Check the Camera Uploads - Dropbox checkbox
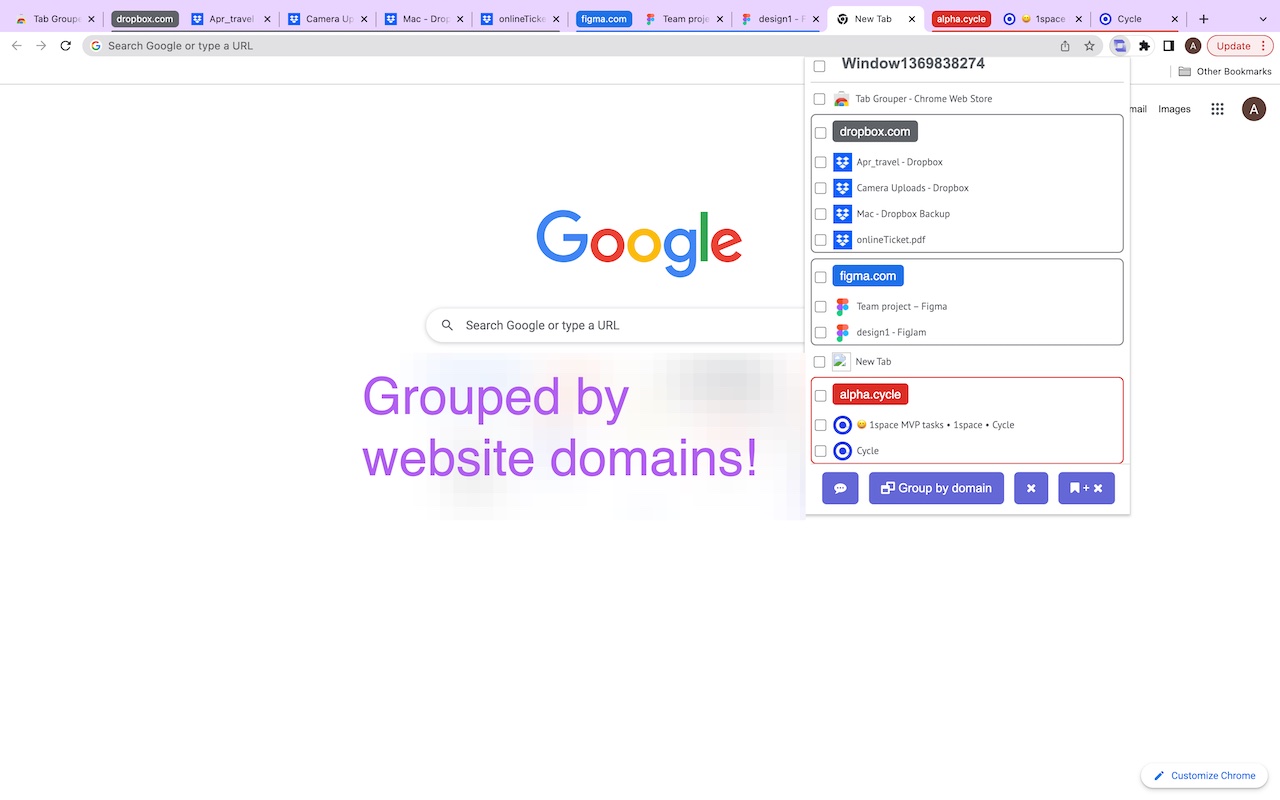The width and height of the screenshot is (1280, 800). pos(820,188)
